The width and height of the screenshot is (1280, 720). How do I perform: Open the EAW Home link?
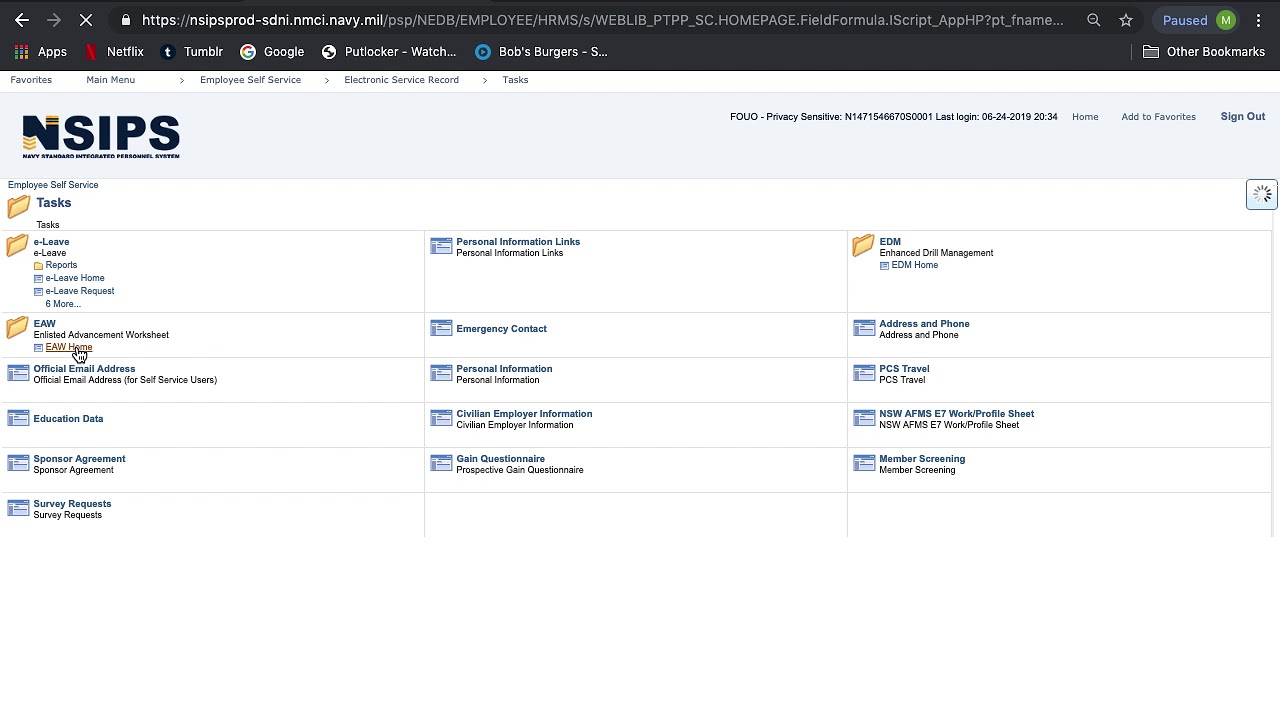click(68, 347)
